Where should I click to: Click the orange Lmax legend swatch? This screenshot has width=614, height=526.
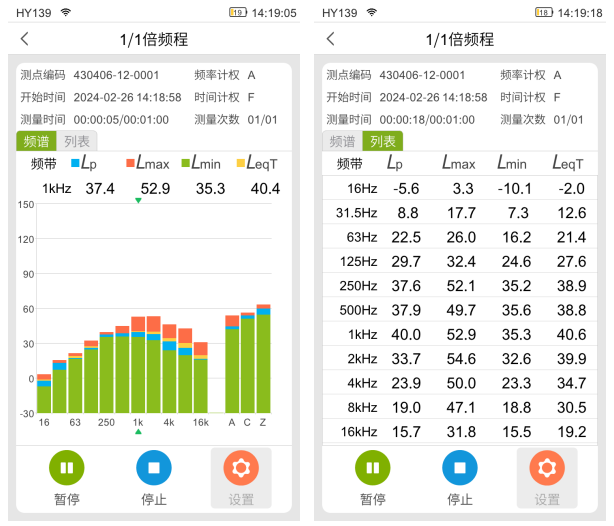130,162
